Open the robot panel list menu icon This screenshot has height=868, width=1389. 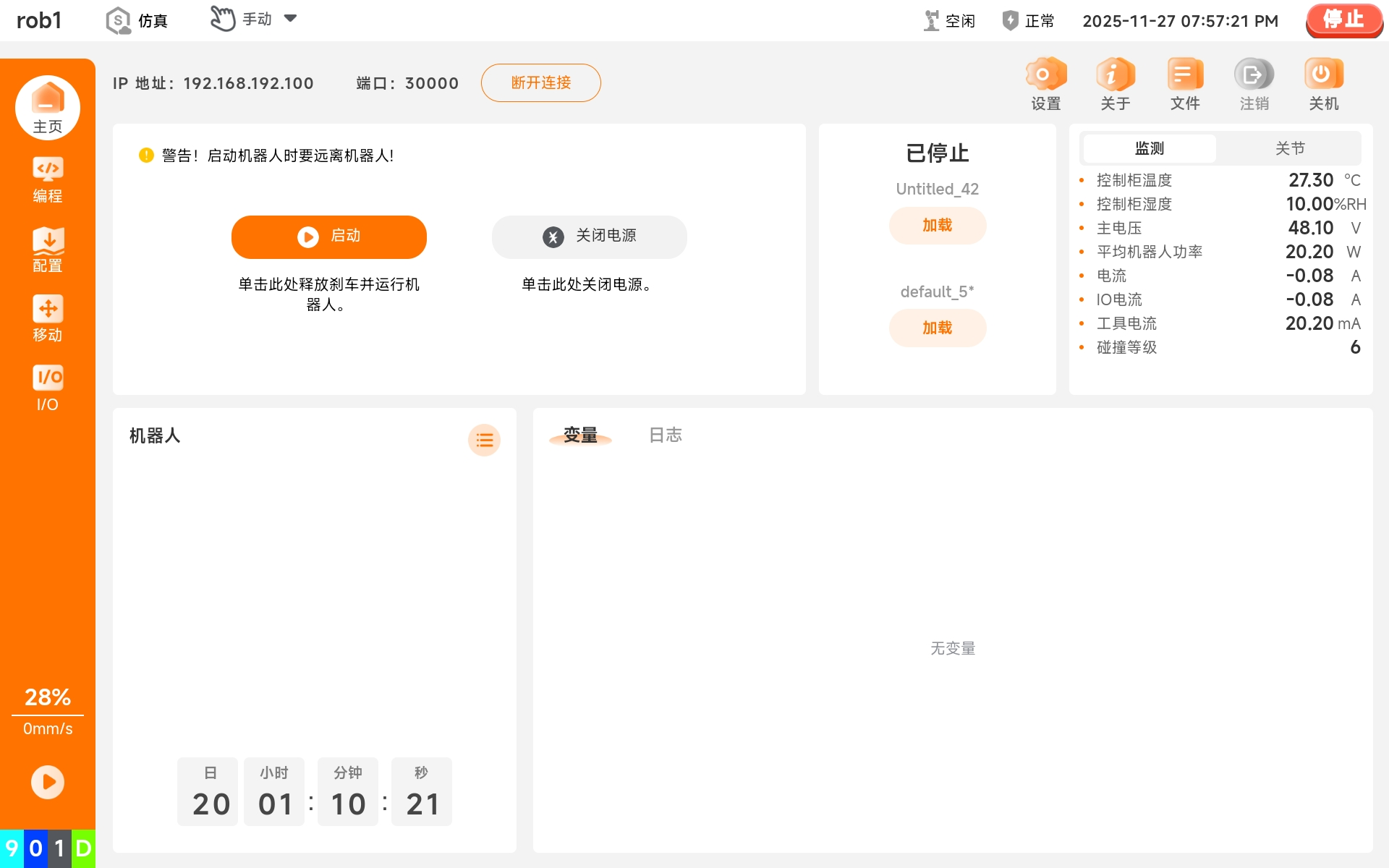[484, 440]
